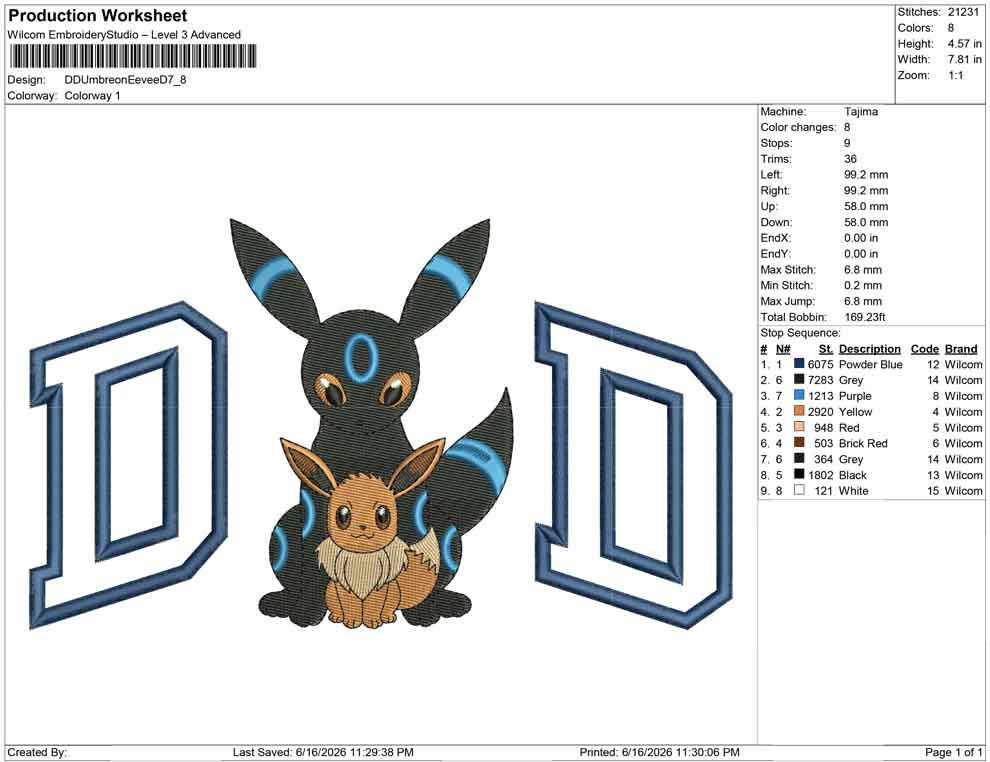Click the barcode under the worksheet title

pos(132,56)
